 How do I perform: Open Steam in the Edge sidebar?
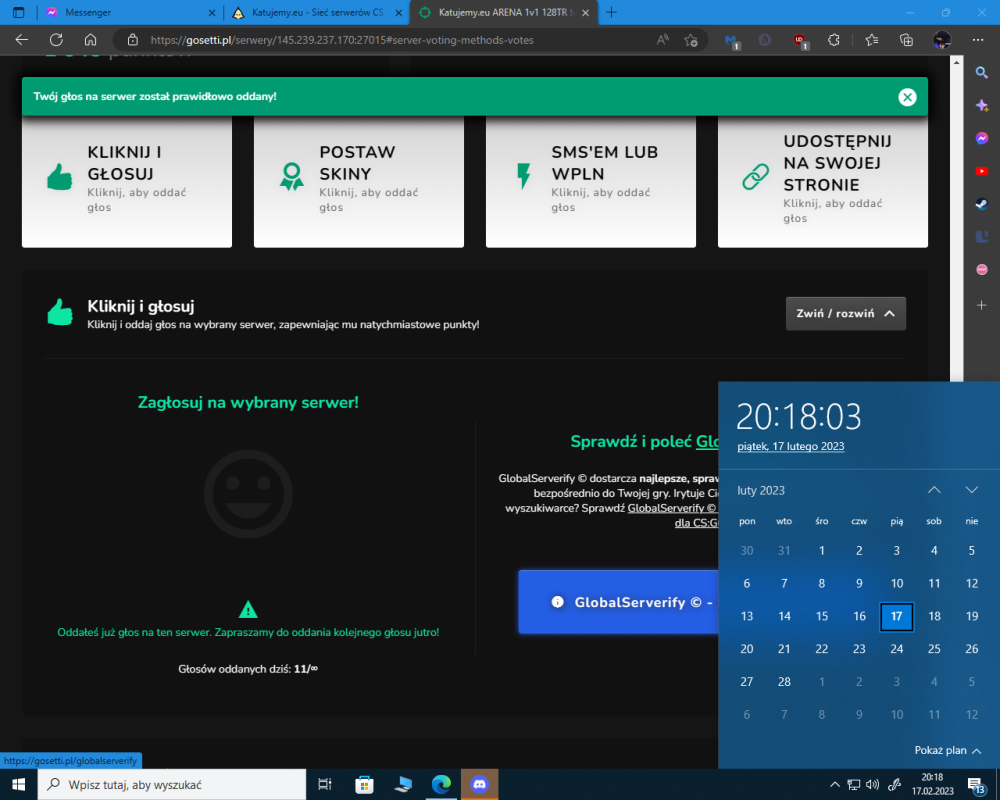[982, 204]
